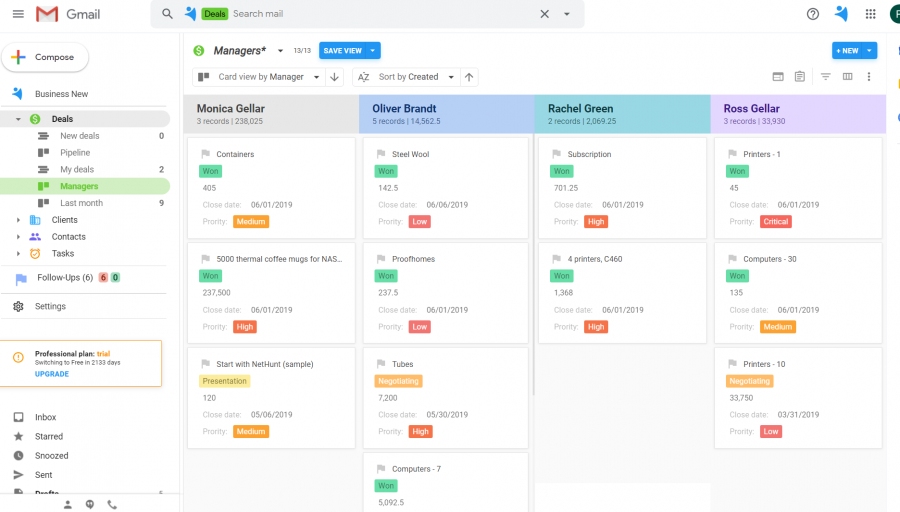The height and width of the screenshot is (512, 900).
Task: Click the phone call icon at bottom
Action: click(x=112, y=505)
